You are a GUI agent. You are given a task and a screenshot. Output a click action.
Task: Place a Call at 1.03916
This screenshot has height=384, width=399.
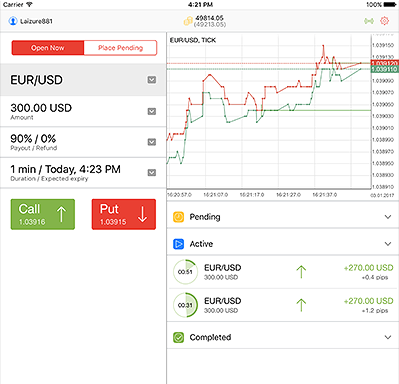[x=43, y=214]
